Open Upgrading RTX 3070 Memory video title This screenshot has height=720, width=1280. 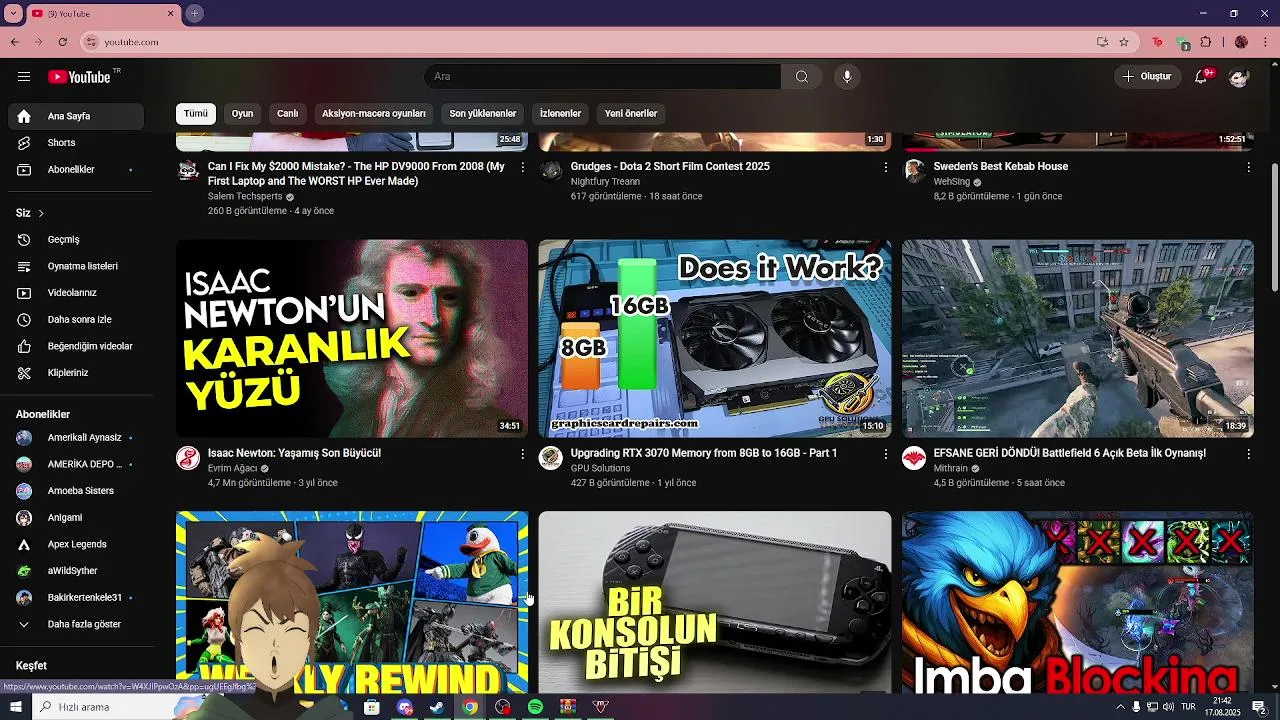pos(704,453)
